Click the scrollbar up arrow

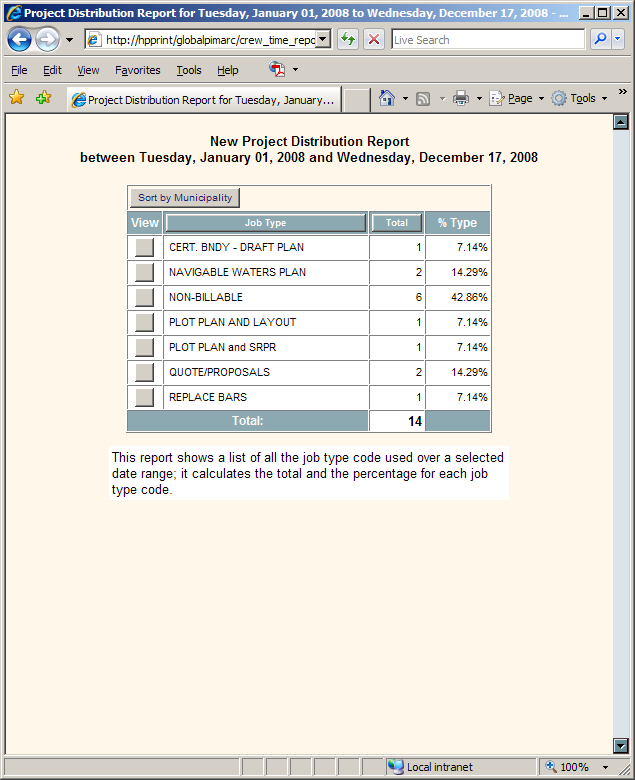point(621,122)
